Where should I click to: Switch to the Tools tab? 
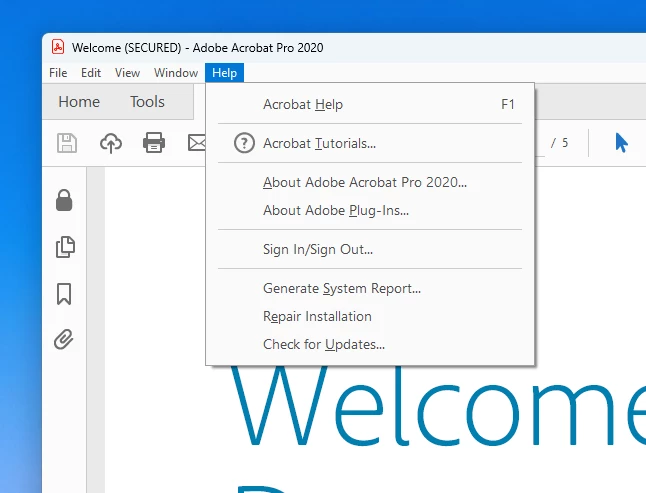coord(147,102)
